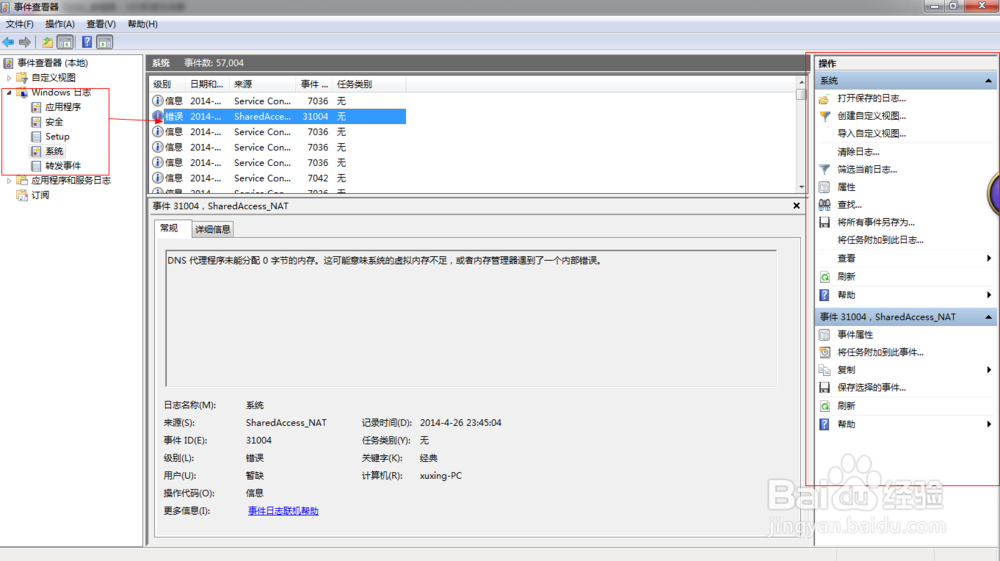Select the 安全 log
This screenshot has height=561, width=1000.
54,122
